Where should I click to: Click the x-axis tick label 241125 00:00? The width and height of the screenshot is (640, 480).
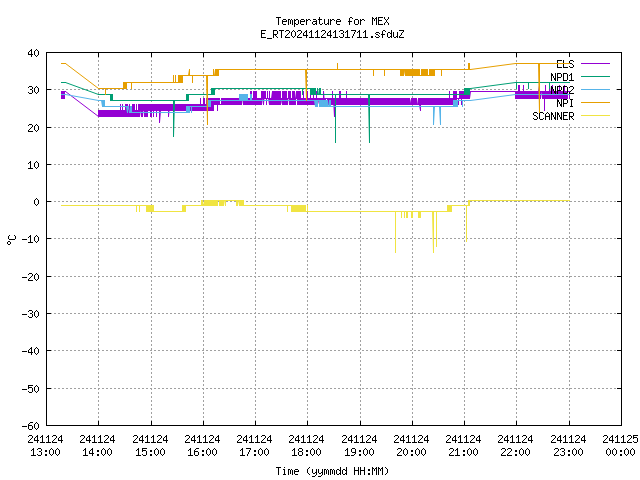point(620,446)
